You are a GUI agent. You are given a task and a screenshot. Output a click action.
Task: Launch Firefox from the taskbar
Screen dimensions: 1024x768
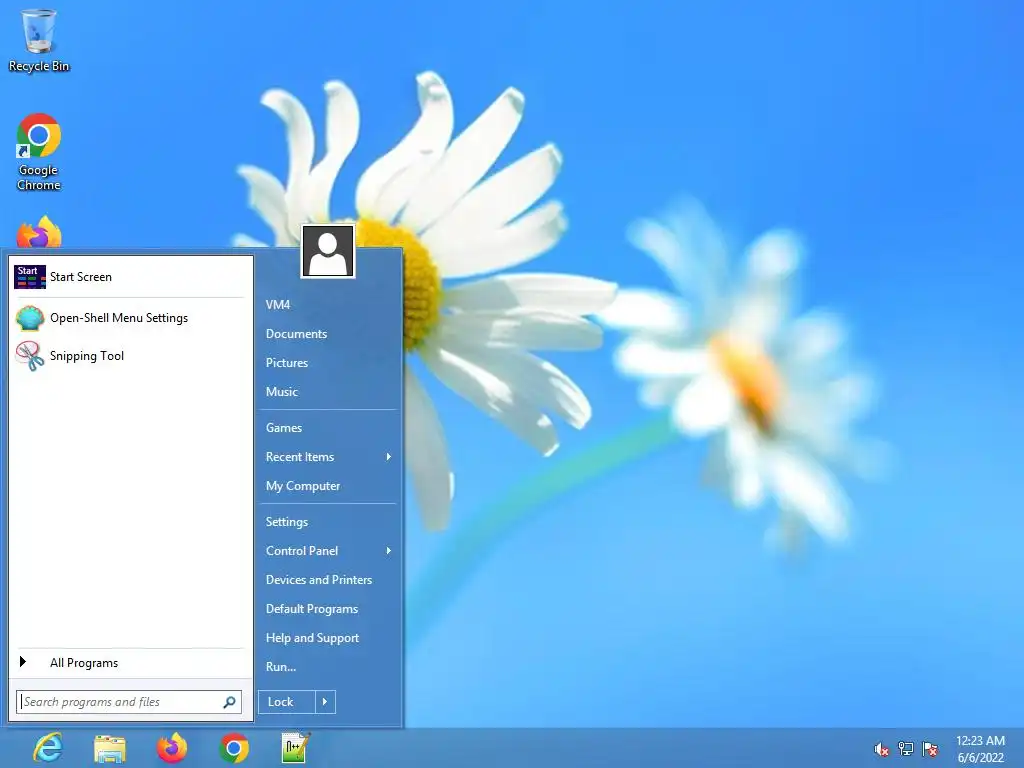coord(172,748)
